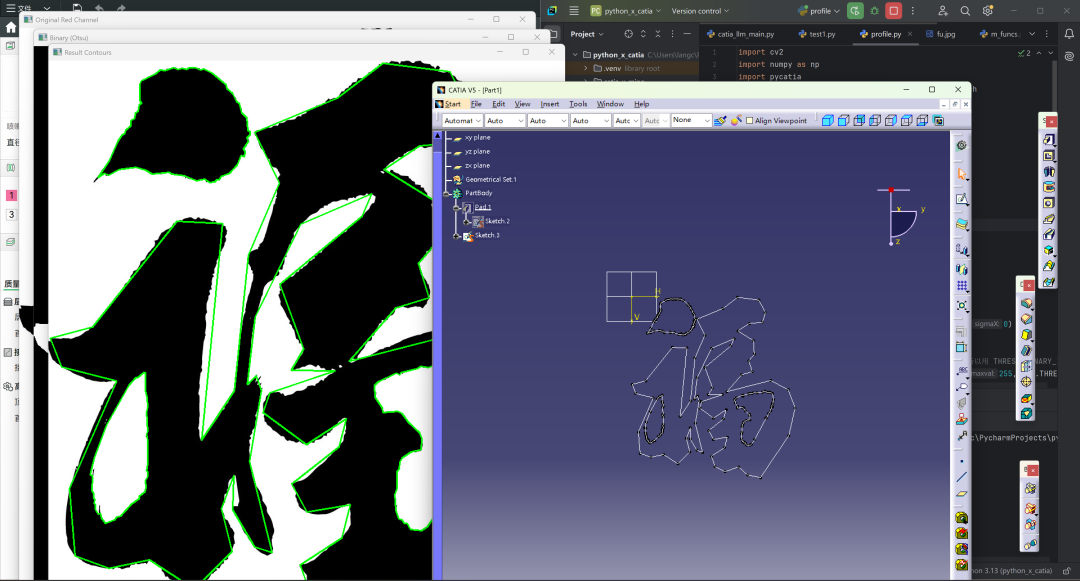Click the home icon in left background app
This screenshot has width=1080, height=581.
tap(10, 28)
